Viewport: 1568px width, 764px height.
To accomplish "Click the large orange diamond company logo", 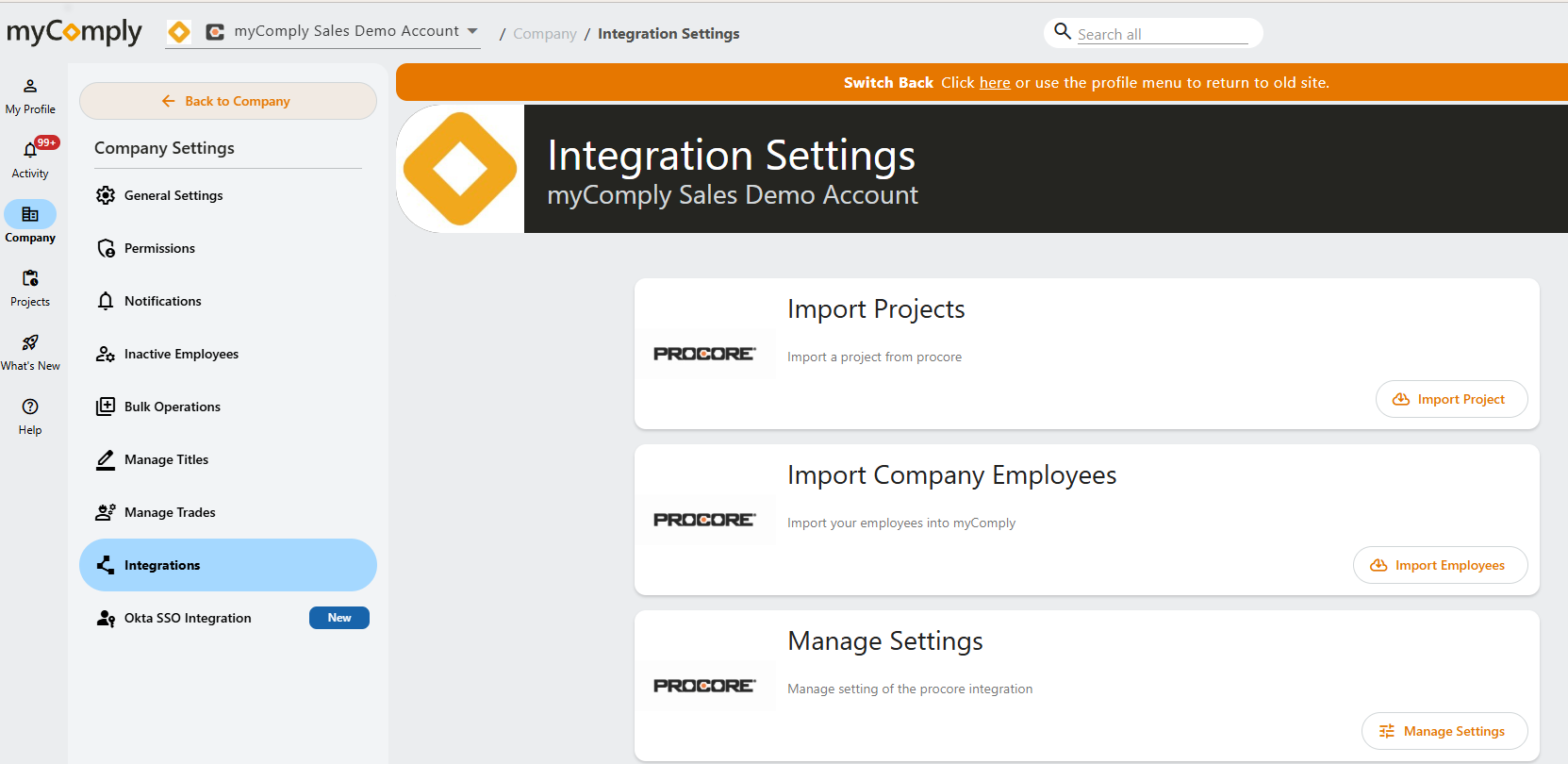I will (x=460, y=169).
